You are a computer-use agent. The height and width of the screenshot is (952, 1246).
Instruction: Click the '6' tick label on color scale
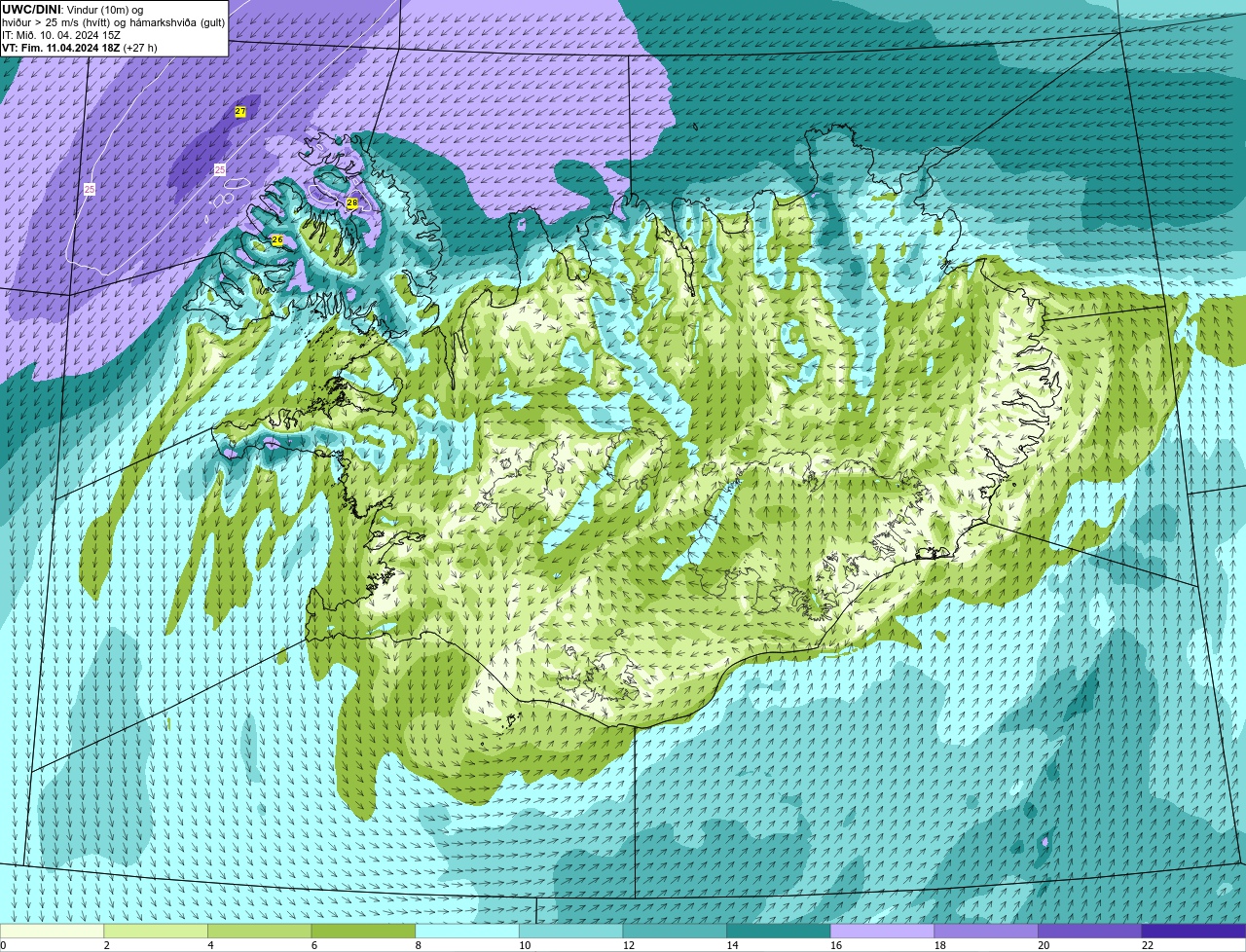click(x=314, y=945)
